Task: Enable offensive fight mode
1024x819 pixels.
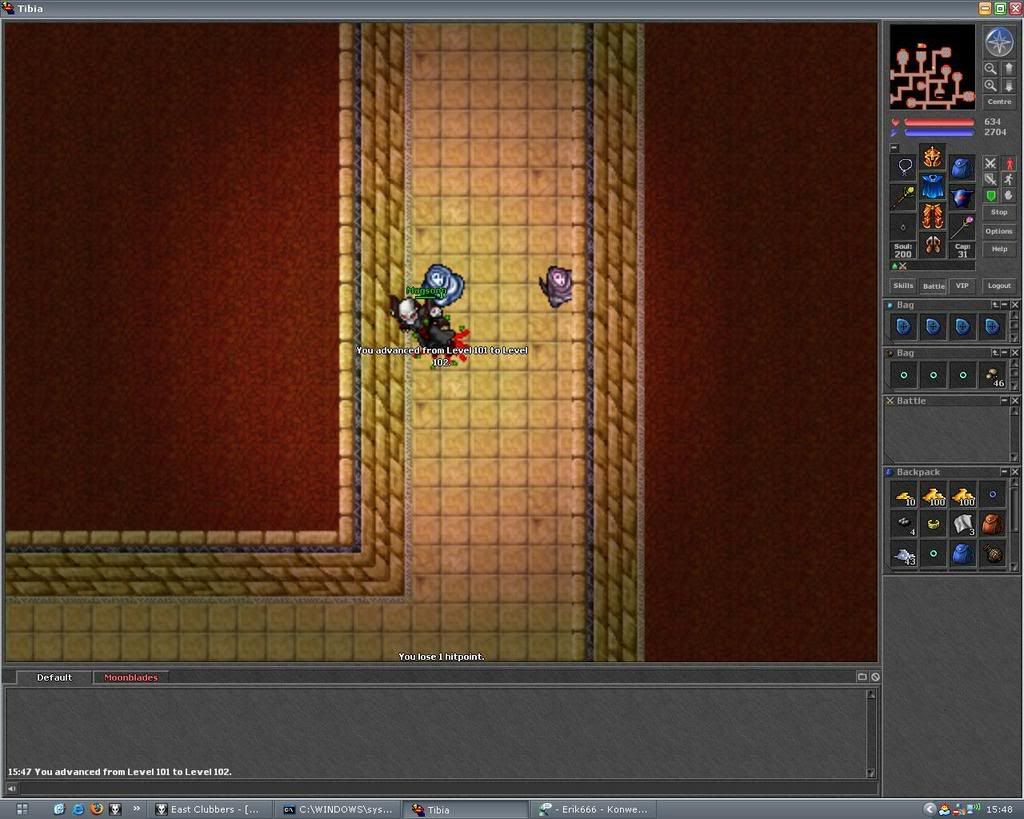Action: pos(991,163)
